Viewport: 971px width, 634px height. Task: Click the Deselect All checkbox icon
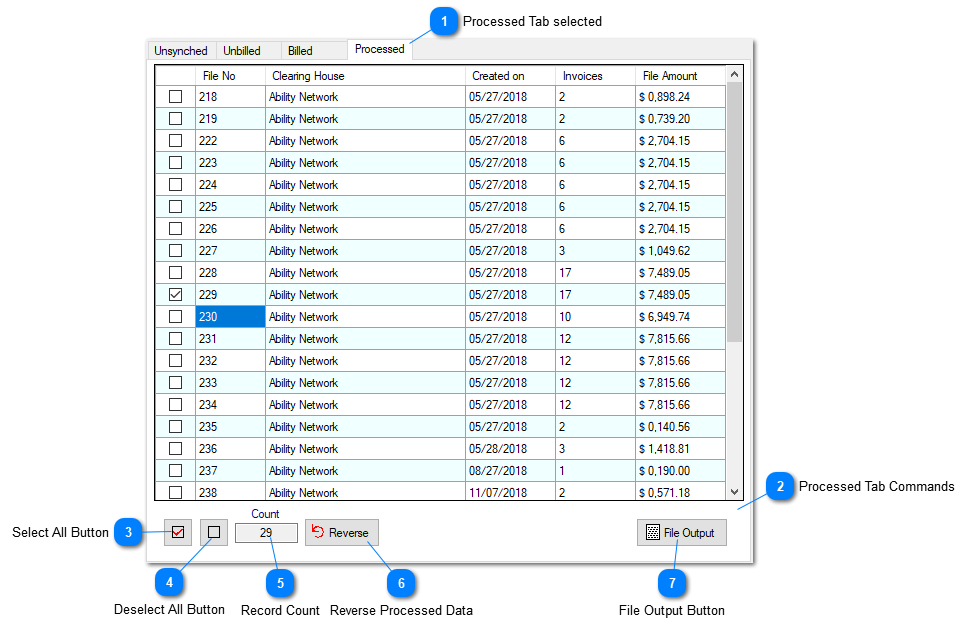click(212, 532)
